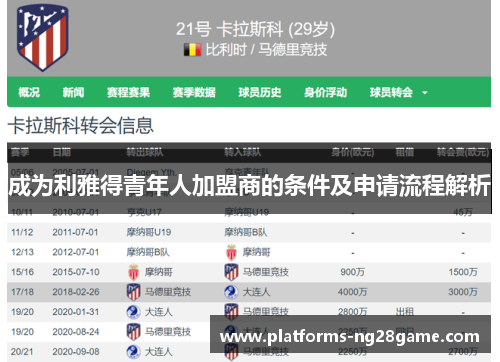Click the 4000万 market value
Viewport: 500px width, 362px height.
pyautogui.click(x=353, y=292)
